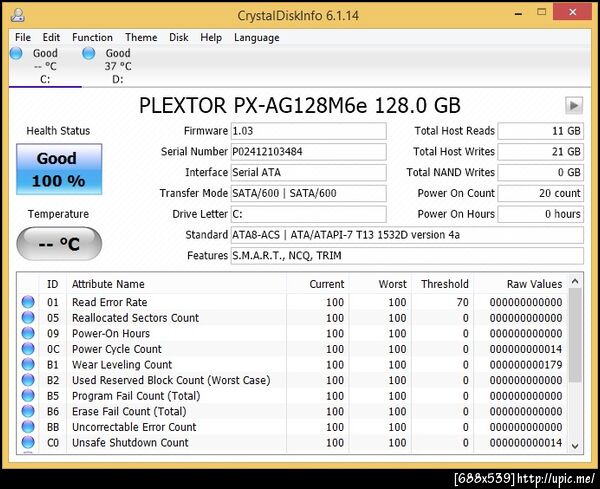Click the Features field S.M.A.R.T., NCQ, TRIM
This screenshot has width=600, height=489.
(407, 255)
